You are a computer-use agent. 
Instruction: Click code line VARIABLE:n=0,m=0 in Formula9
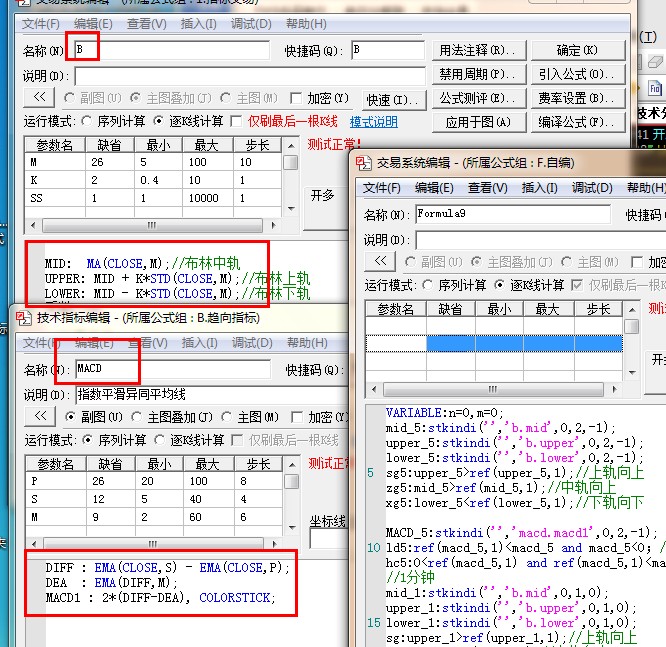444,412
